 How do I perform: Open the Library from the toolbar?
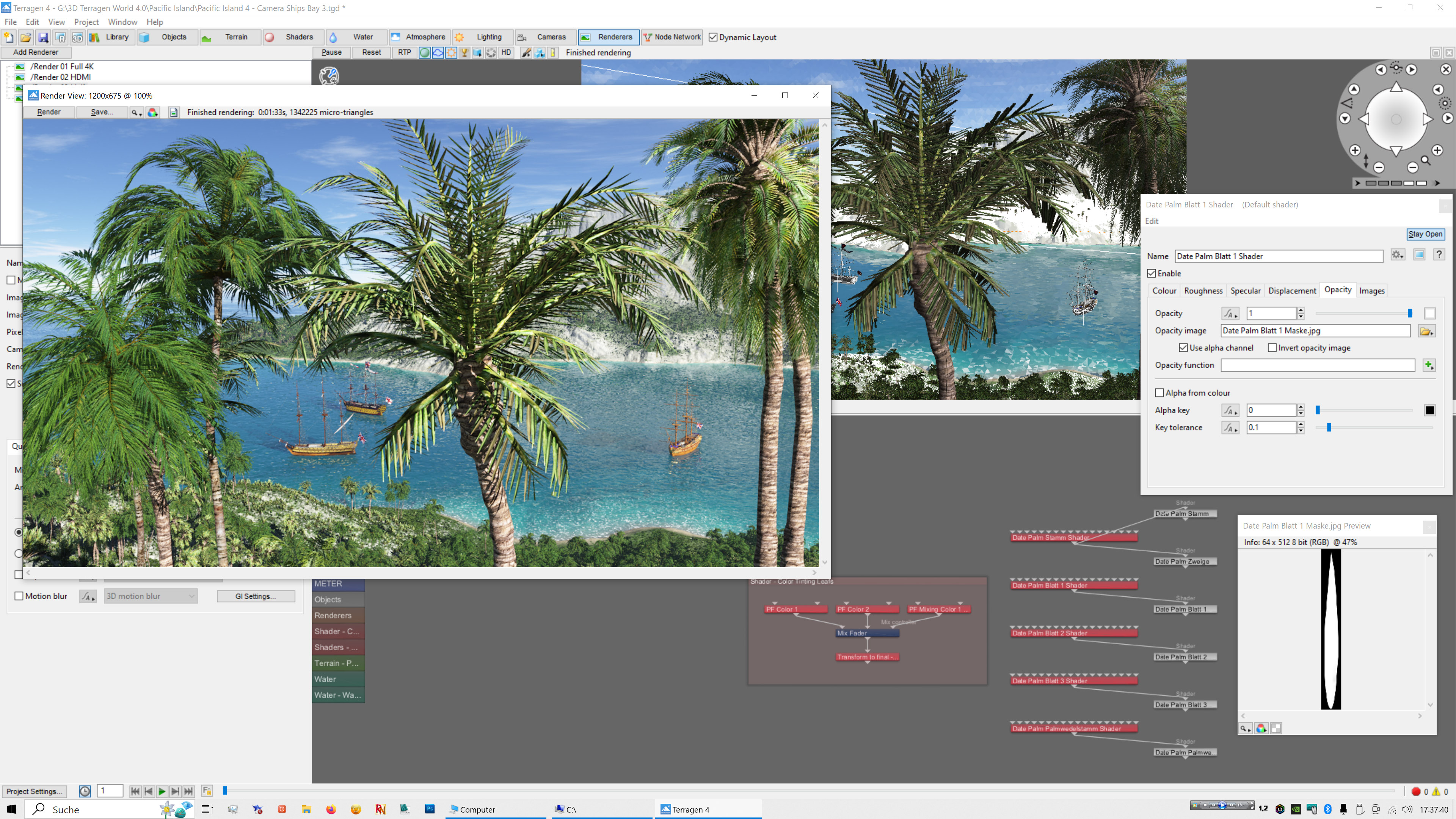111,37
